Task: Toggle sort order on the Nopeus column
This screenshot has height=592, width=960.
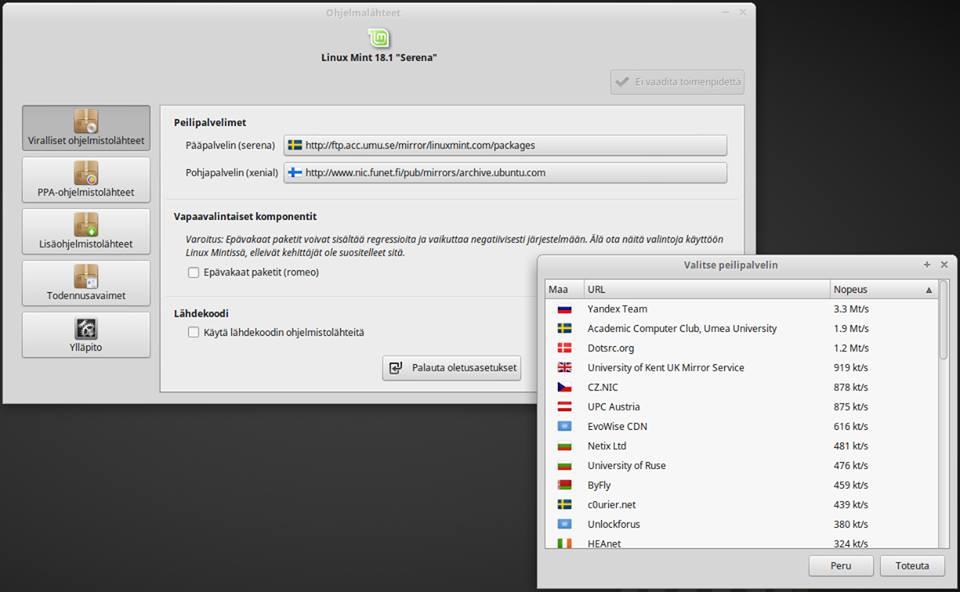Action: point(883,290)
